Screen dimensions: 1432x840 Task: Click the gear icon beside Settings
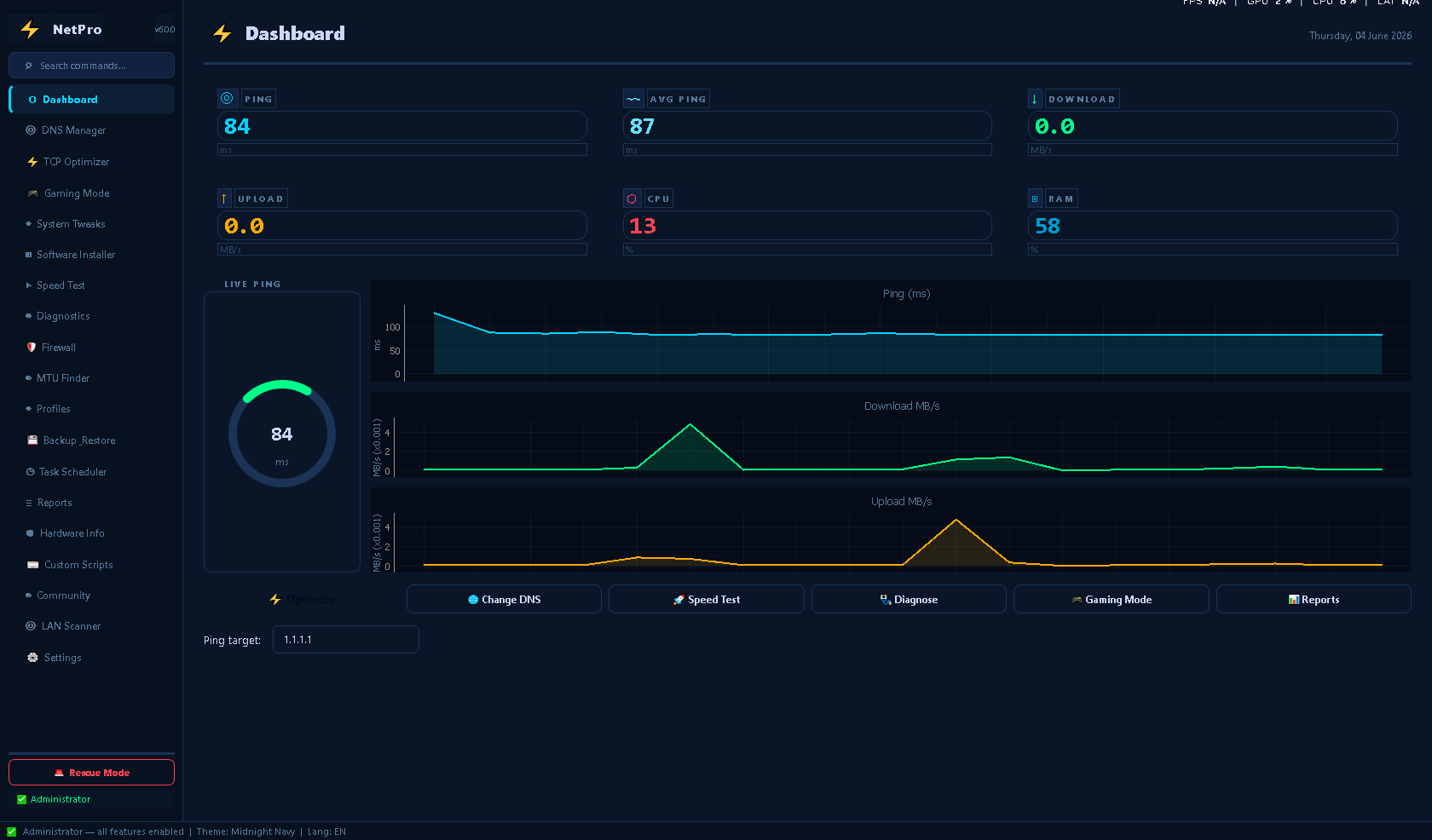pos(32,658)
